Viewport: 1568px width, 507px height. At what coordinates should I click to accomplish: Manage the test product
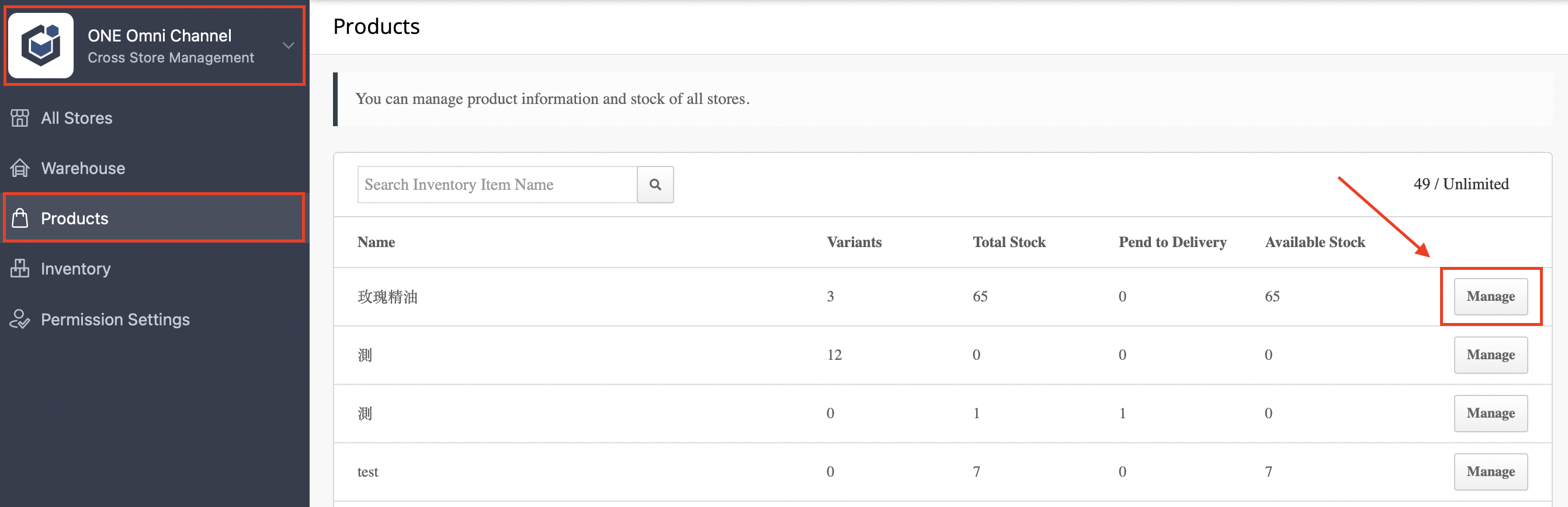click(1491, 472)
